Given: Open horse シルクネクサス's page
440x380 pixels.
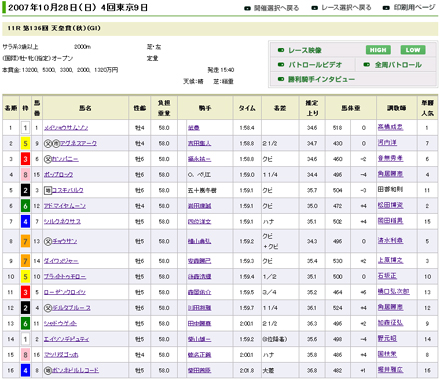Looking at the screenshot, I should tap(62, 222).
